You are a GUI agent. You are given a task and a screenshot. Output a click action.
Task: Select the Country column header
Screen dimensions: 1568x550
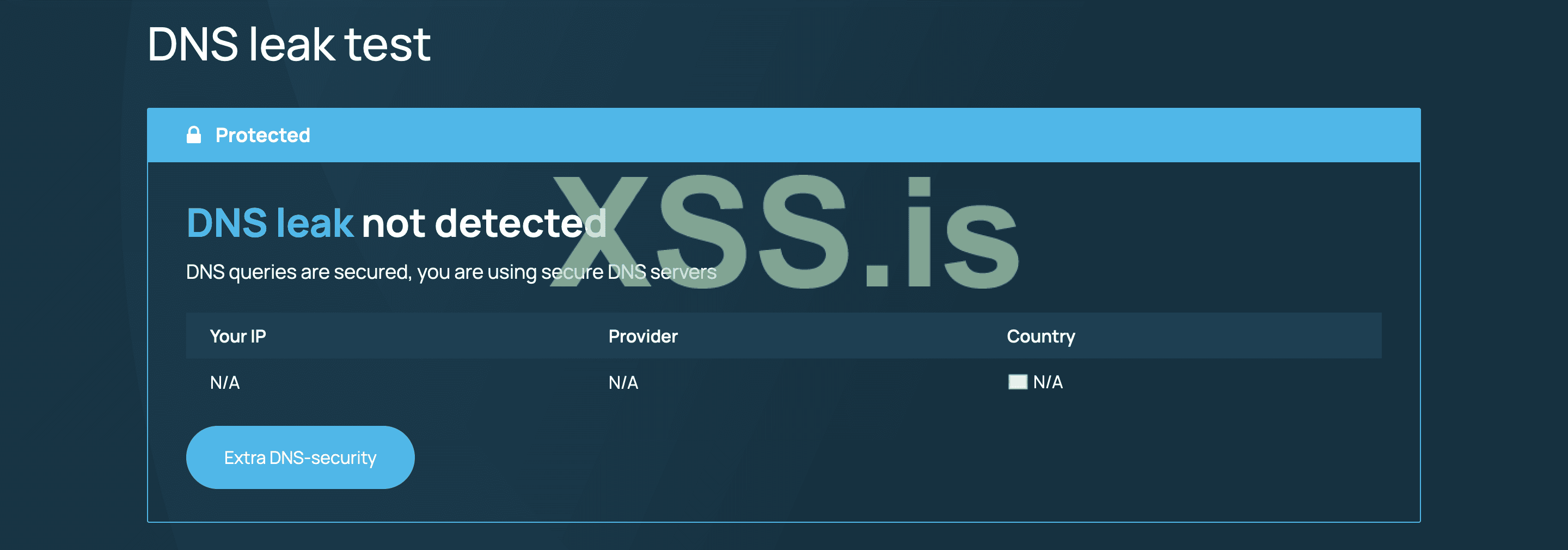pyautogui.click(x=1040, y=336)
